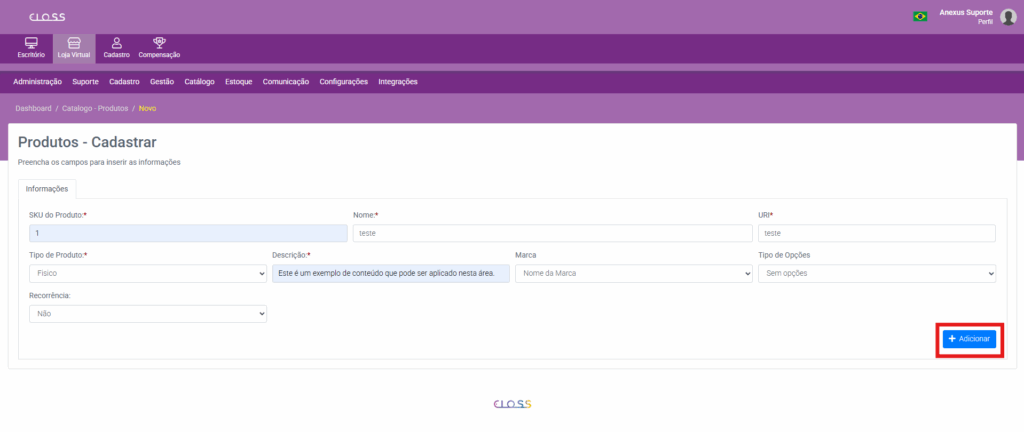The image size is (1024, 432).
Task: Expand the Recorrência dropdown
Action: coord(148,313)
